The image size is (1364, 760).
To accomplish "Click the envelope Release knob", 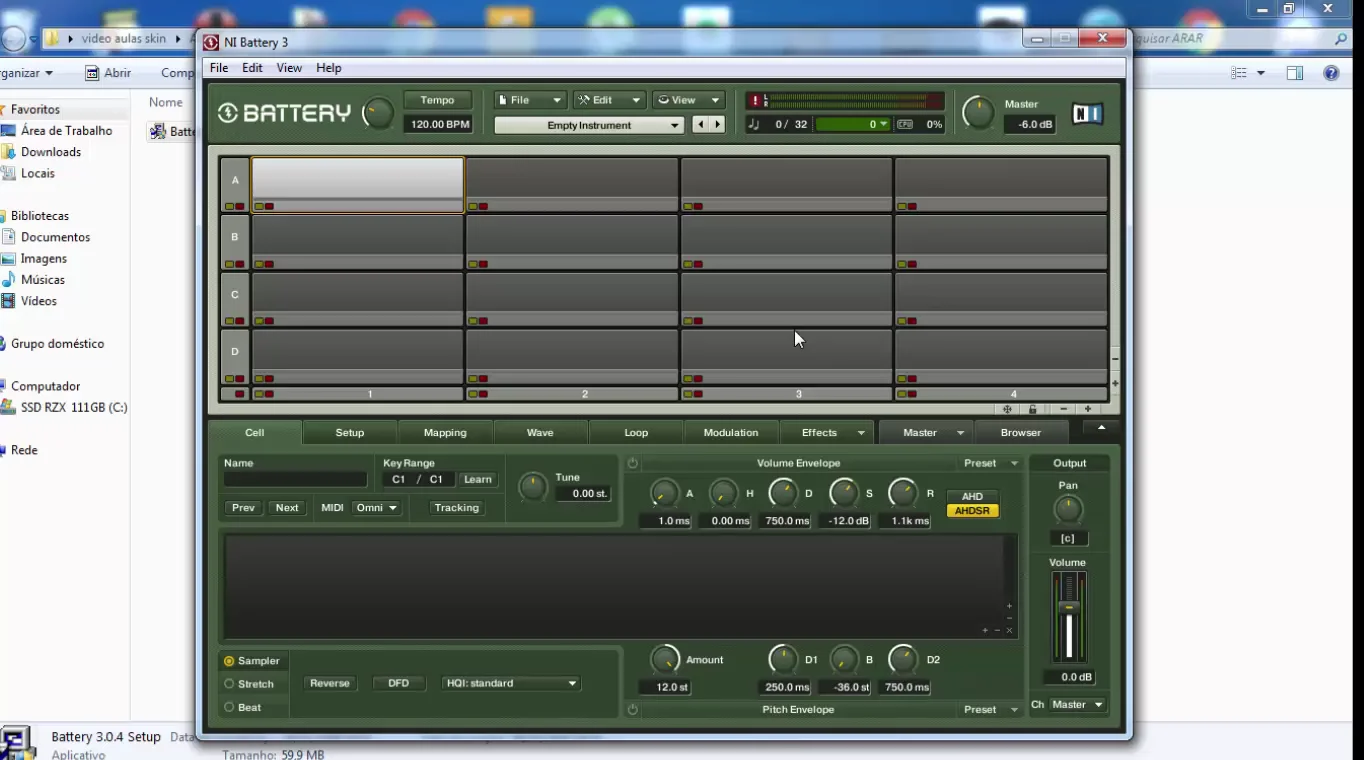I will tap(903, 493).
